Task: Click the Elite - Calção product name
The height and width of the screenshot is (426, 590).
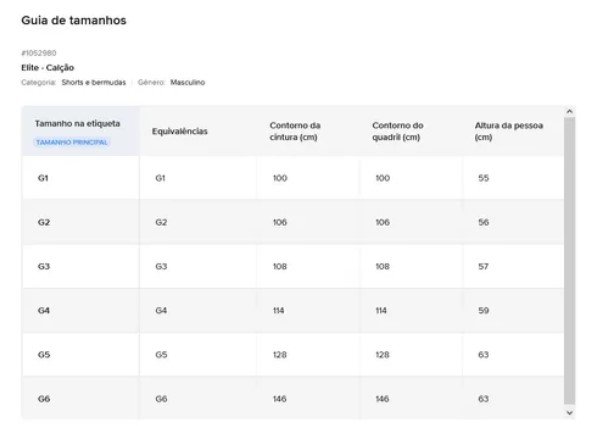Action: 47,68
